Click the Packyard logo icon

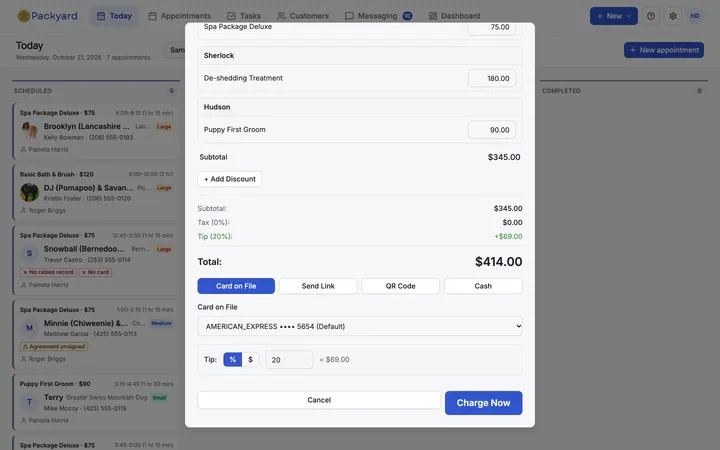click(x=23, y=16)
